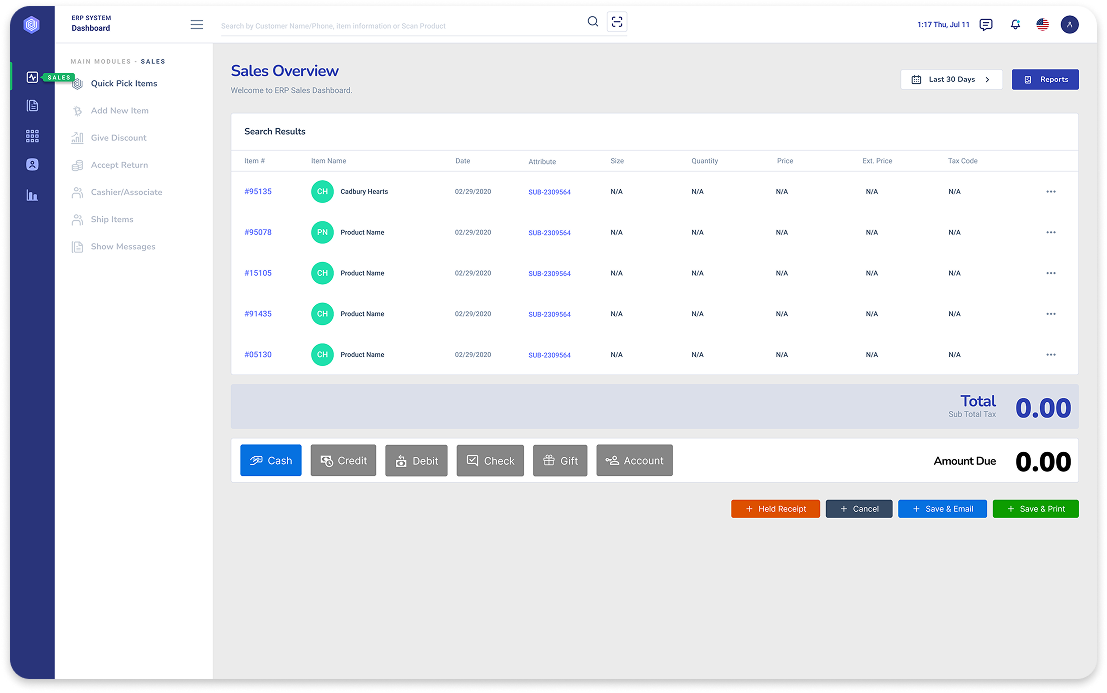Click the CH avatar in row #05130
This screenshot has height=693, width=1107.
coord(323,355)
